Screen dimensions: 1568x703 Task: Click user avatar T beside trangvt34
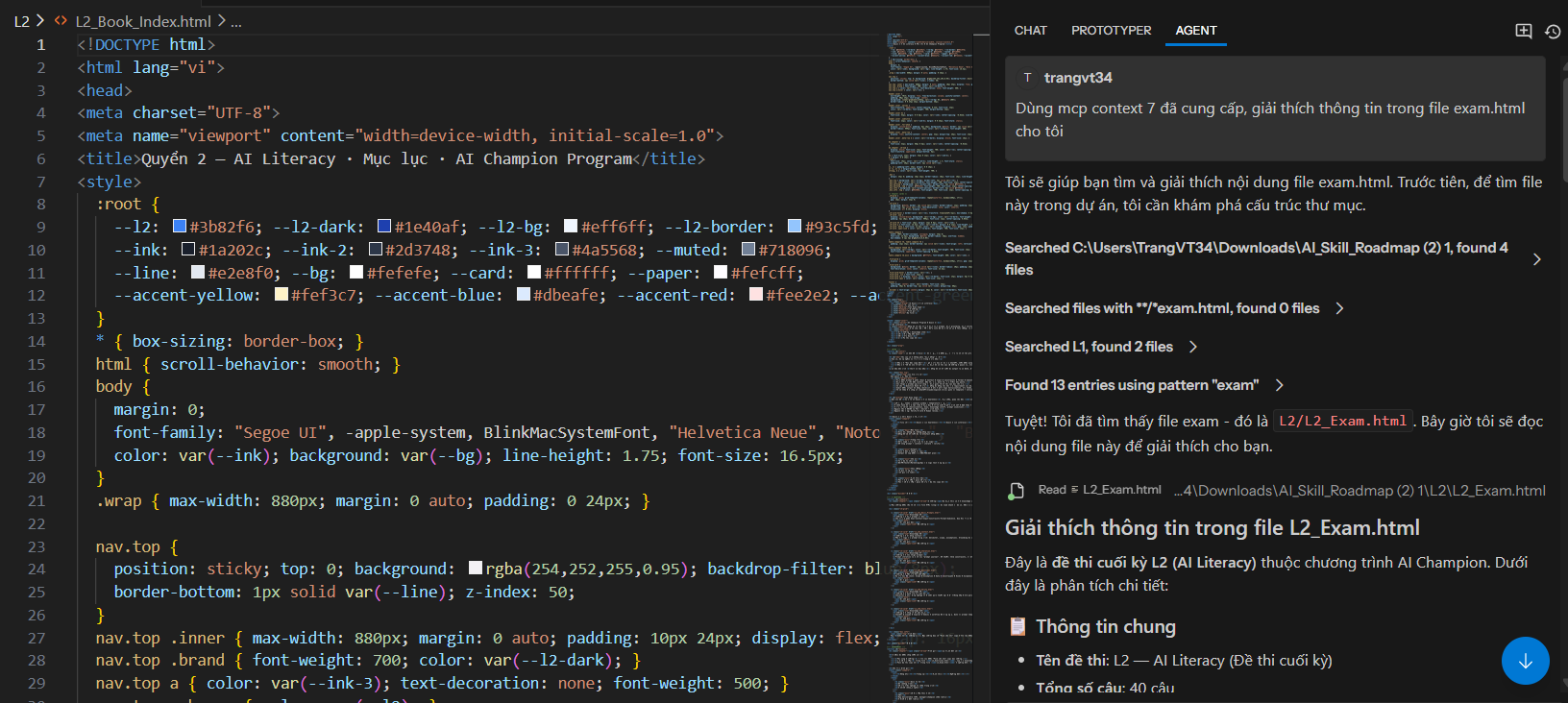(1027, 78)
